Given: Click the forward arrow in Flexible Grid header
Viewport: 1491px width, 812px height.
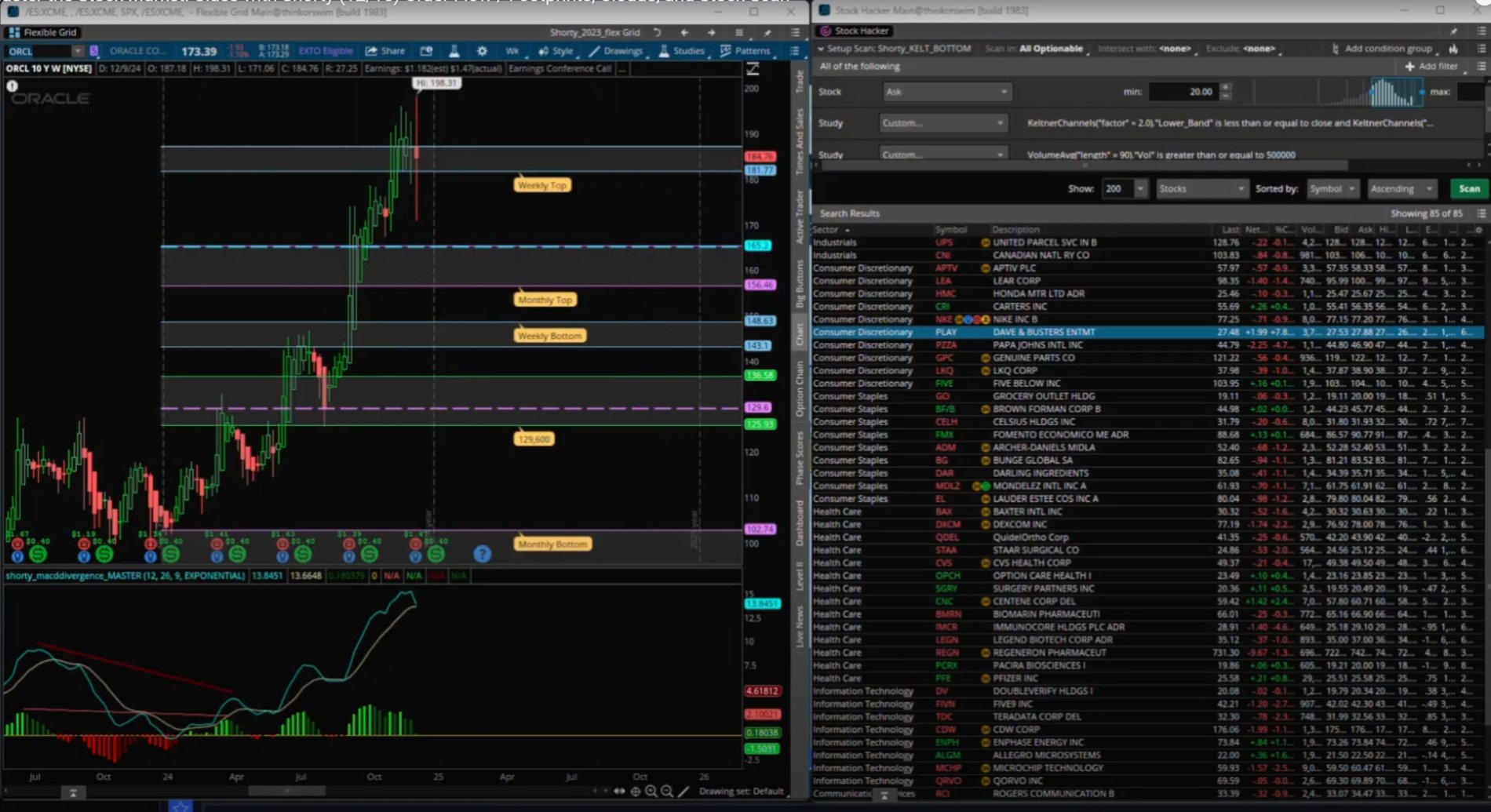Looking at the screenshot, I should coord(711,32).
